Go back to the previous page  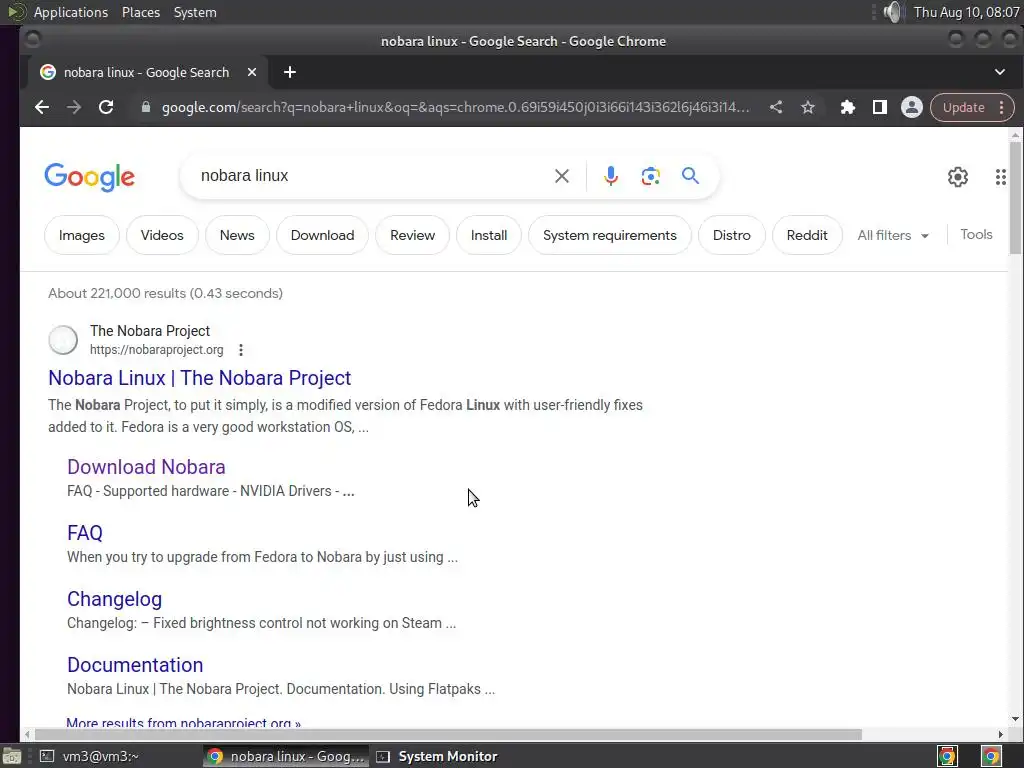(42, 107)
